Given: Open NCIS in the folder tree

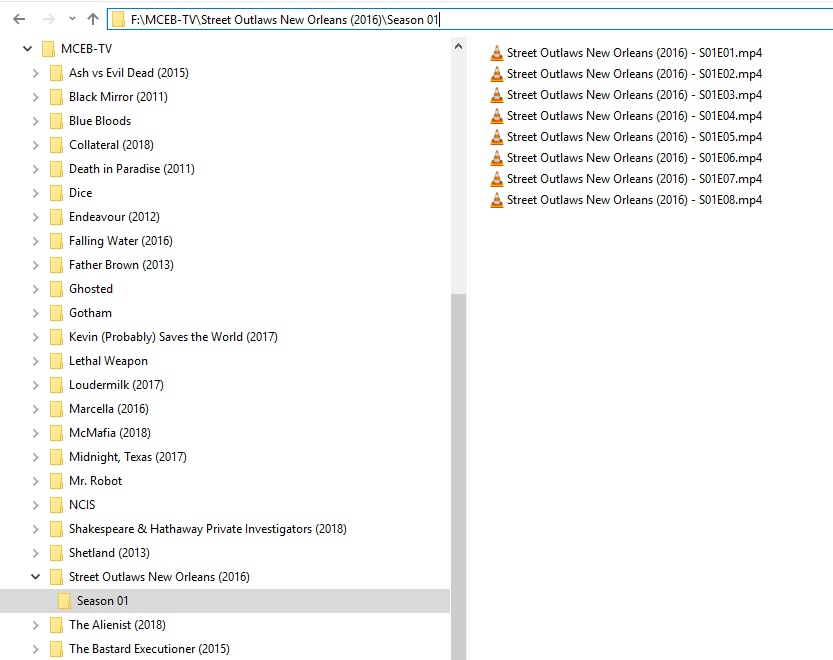Looking at the screenshot, I should coord(82,505).
